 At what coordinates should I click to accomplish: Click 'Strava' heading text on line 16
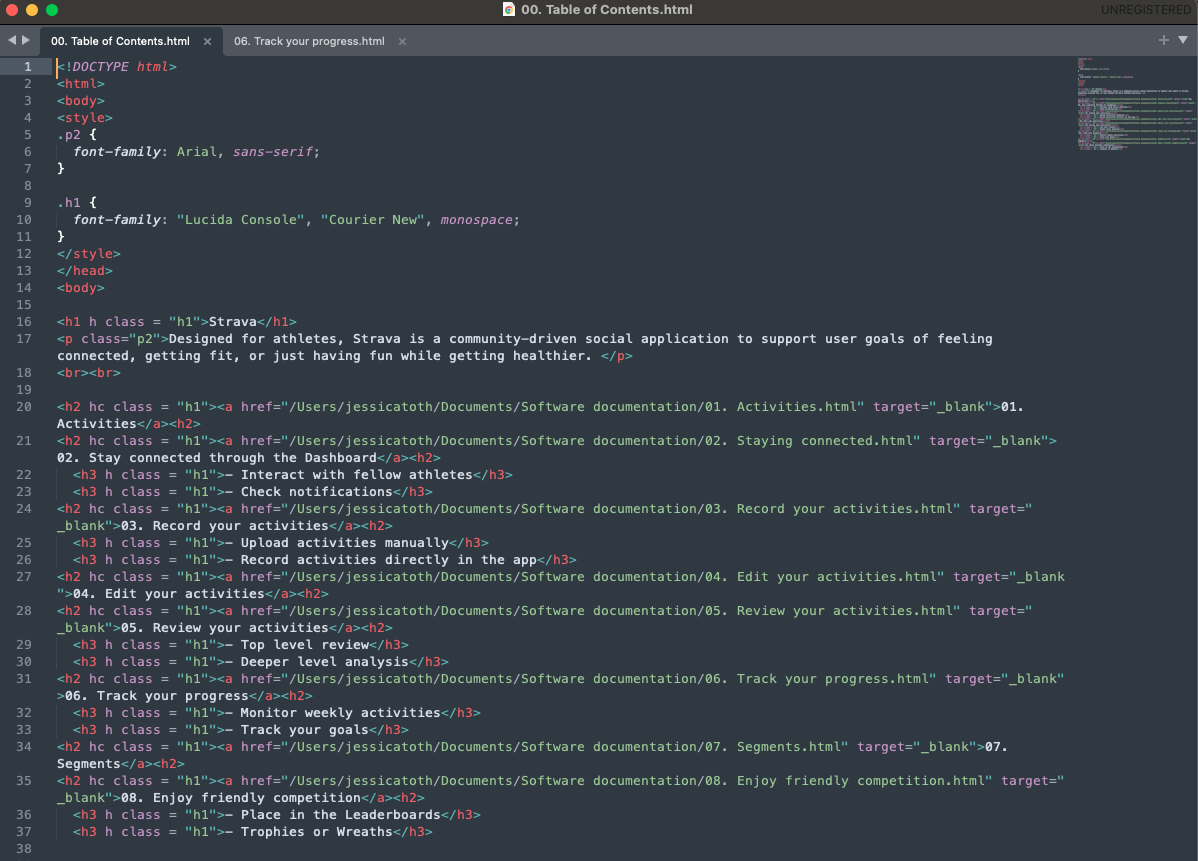click(232, 322)
